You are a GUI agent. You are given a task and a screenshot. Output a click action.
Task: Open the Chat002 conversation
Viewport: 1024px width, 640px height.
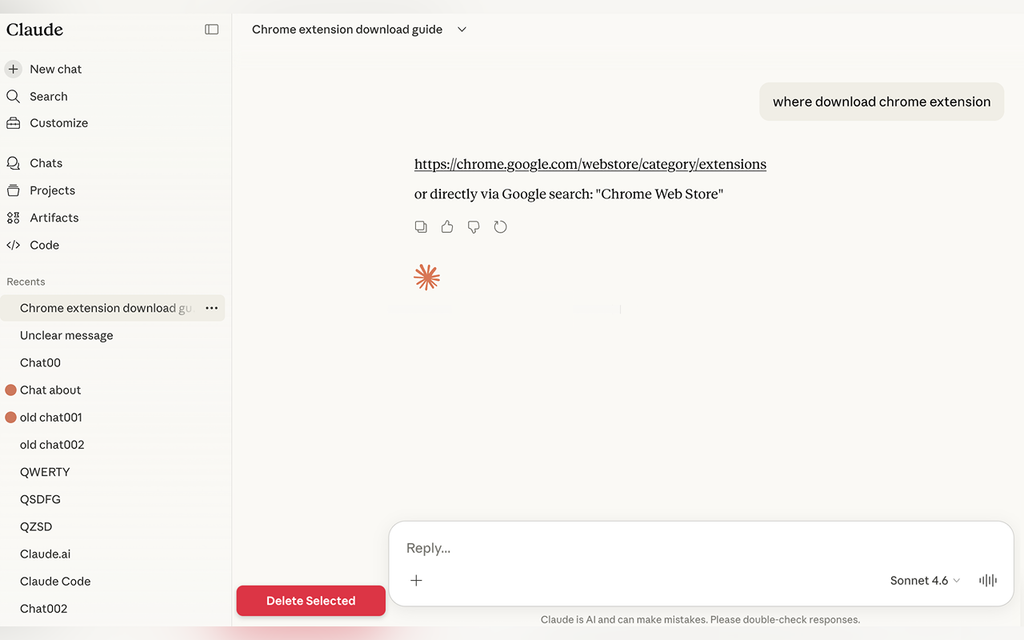point(44,609)
